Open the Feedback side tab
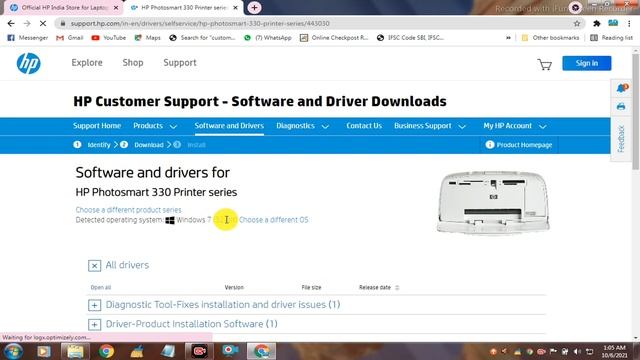 click(621, 139)
